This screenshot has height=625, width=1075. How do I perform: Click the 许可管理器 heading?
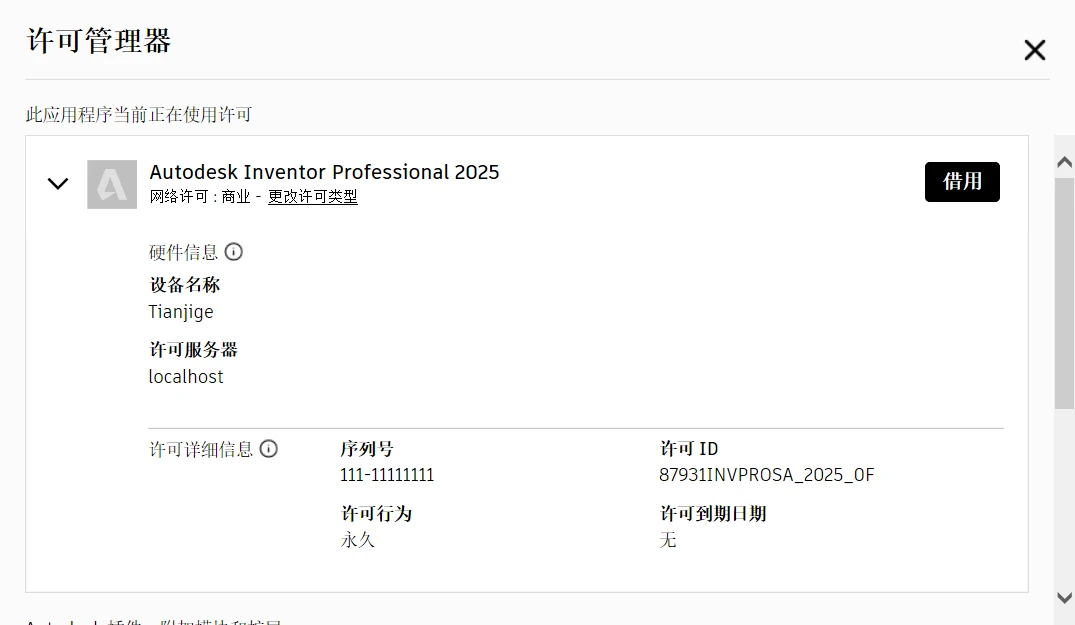[99, 41]
